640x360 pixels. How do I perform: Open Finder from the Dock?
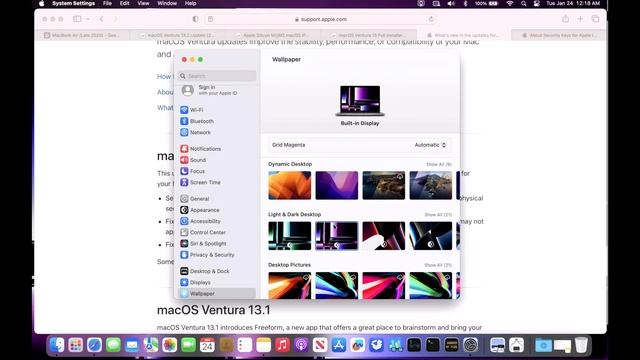tap(57, 345)
